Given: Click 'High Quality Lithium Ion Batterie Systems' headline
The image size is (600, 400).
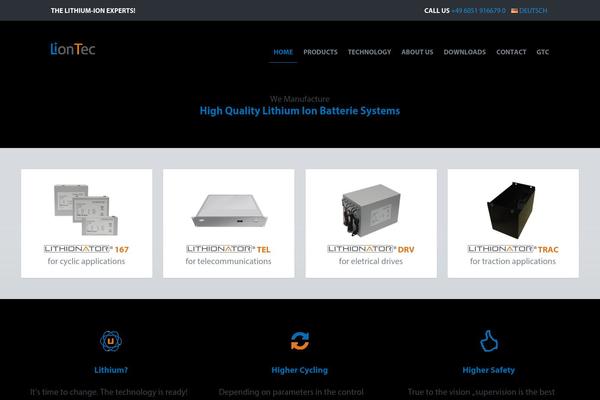Looking at the screenshot, I should pyautogui.click(x=300, y=111).
